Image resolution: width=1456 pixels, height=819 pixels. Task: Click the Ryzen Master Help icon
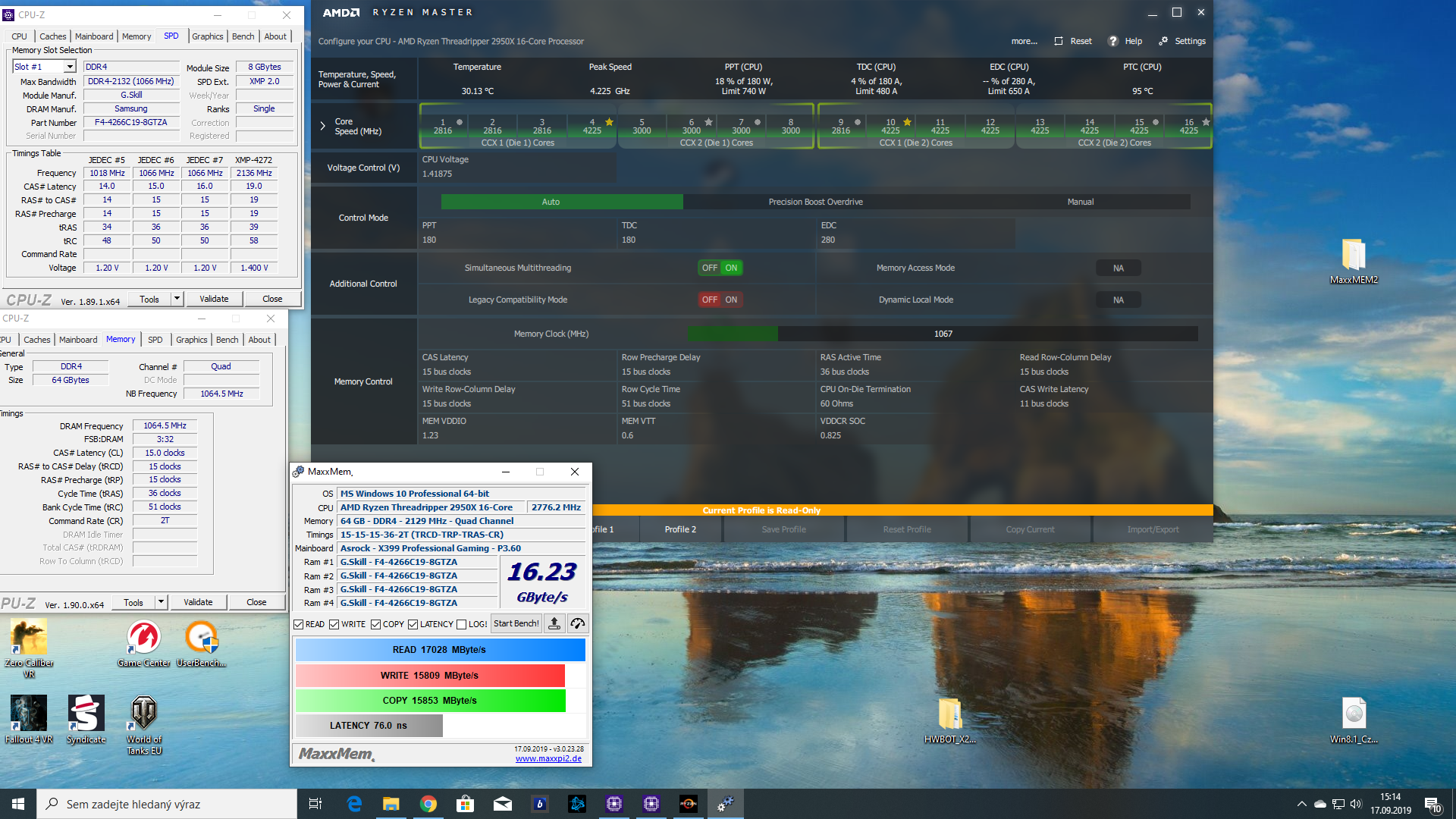point(1112,41)
